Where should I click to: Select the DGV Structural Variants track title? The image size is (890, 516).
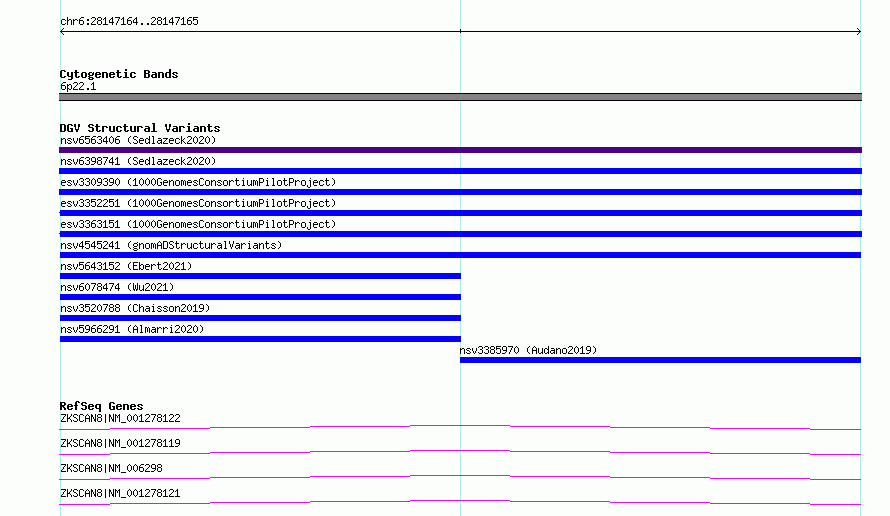pos(140,128)
